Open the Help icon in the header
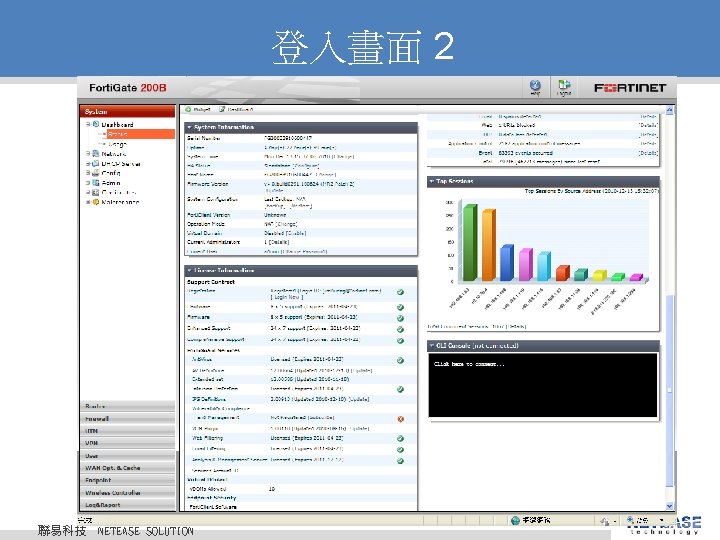Screen dimensions: 720x540 [535, 87]
